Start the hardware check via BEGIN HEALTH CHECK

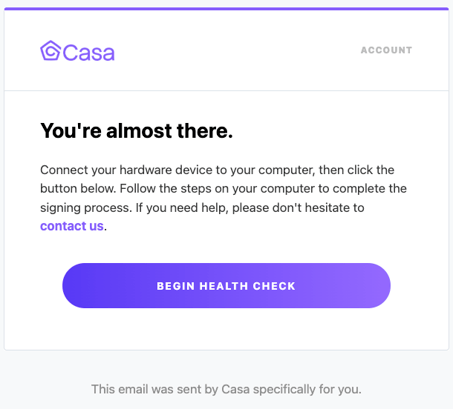[x=226, y=286]
